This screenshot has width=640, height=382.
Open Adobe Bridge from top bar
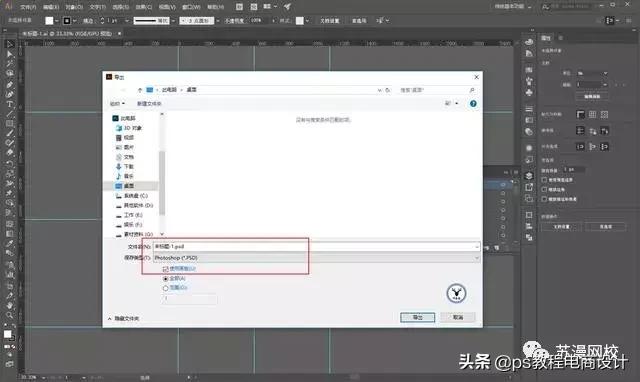point(240,7)
